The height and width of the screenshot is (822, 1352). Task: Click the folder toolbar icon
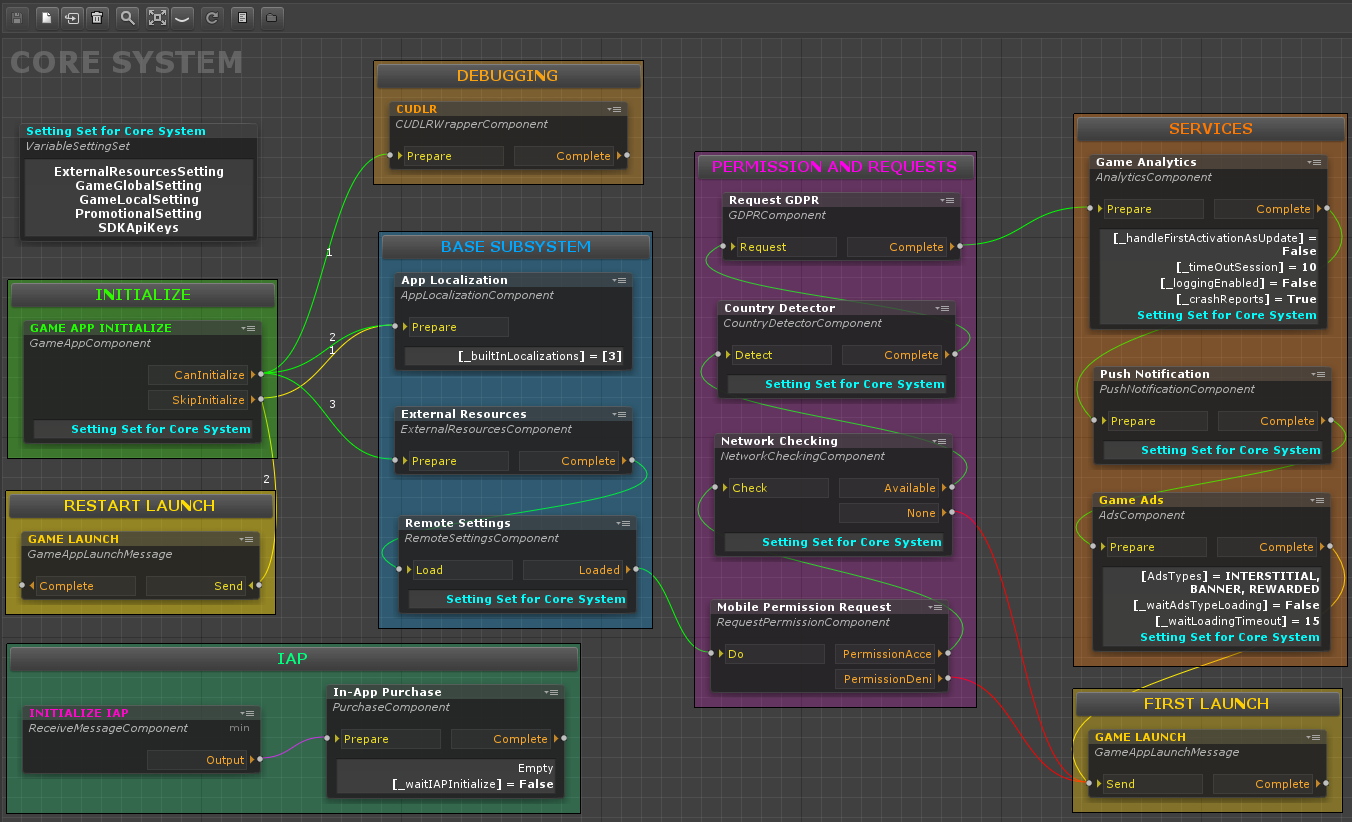pos(272,17)
